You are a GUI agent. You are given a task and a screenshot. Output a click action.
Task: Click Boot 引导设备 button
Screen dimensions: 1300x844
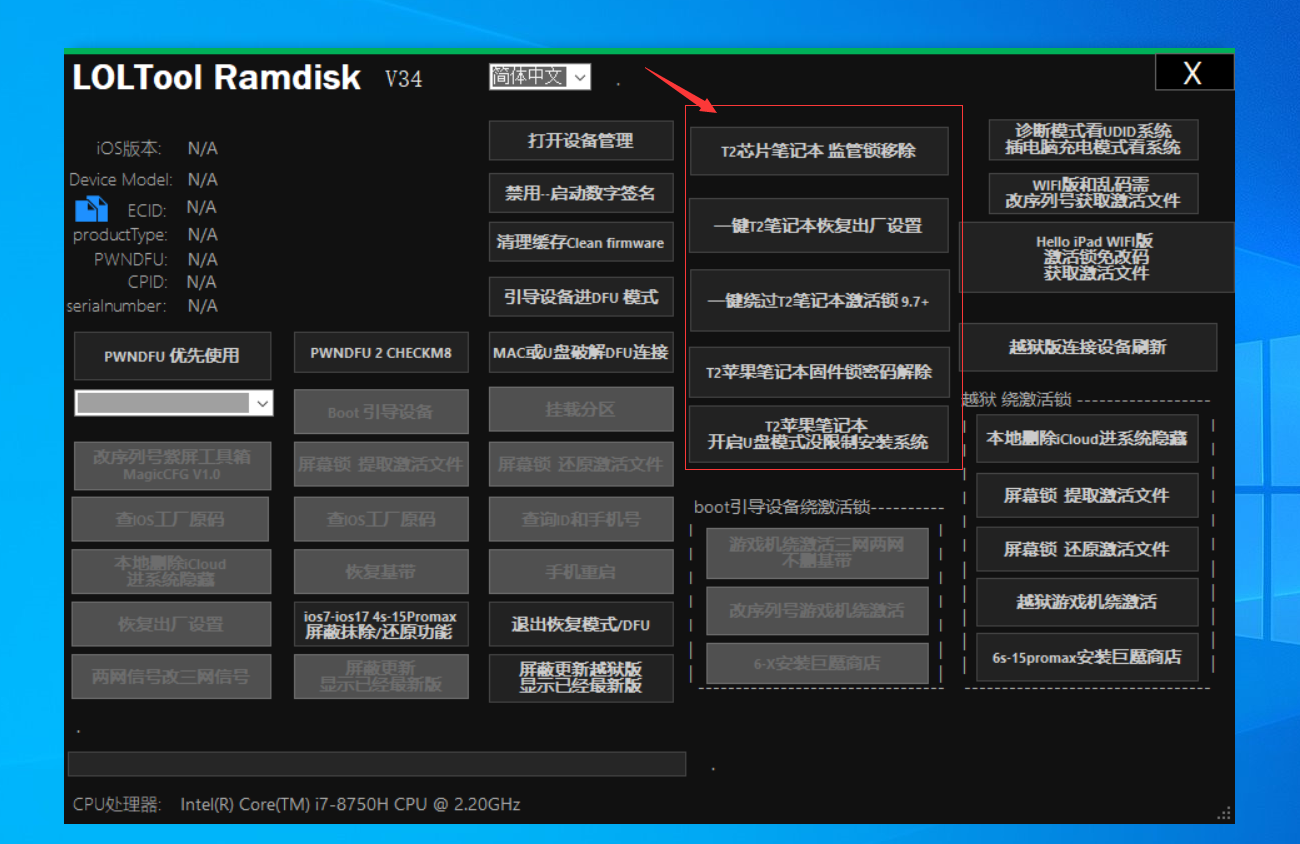[381, 412]
